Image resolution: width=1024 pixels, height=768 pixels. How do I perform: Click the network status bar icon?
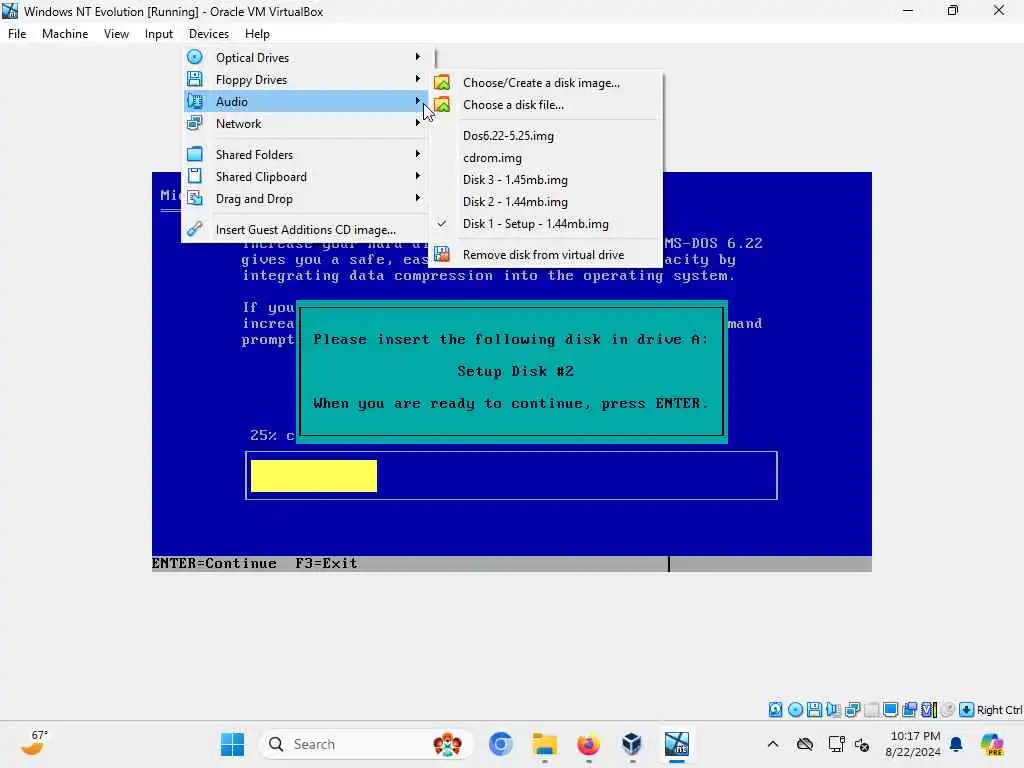[852, 710]
